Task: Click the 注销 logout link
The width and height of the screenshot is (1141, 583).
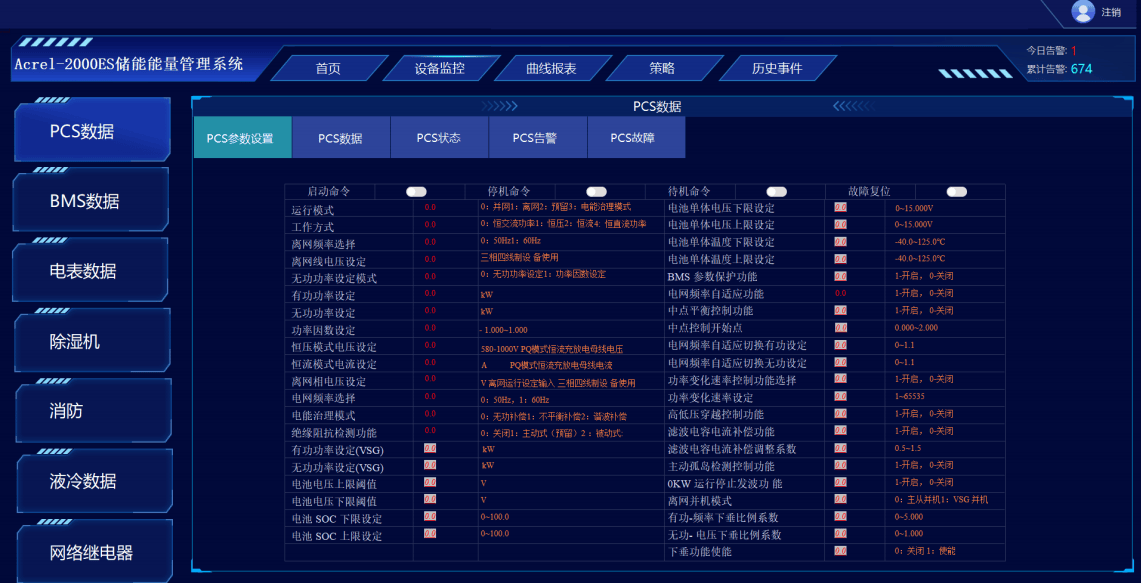Action: click(x=1111, y=12)
